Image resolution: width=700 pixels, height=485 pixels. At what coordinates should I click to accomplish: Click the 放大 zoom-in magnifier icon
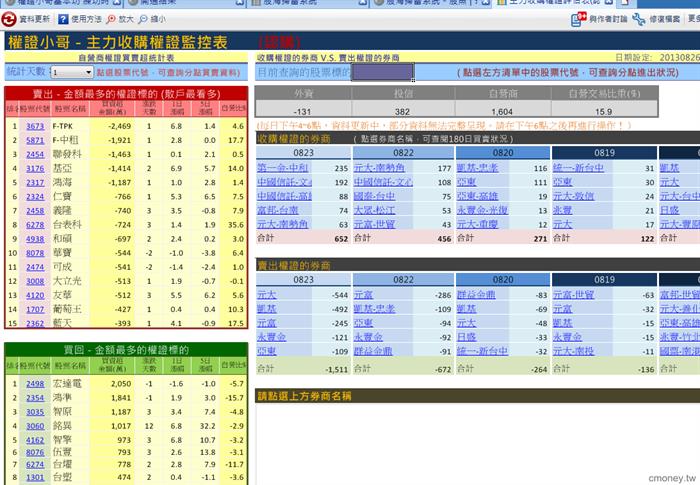(111, 19)
